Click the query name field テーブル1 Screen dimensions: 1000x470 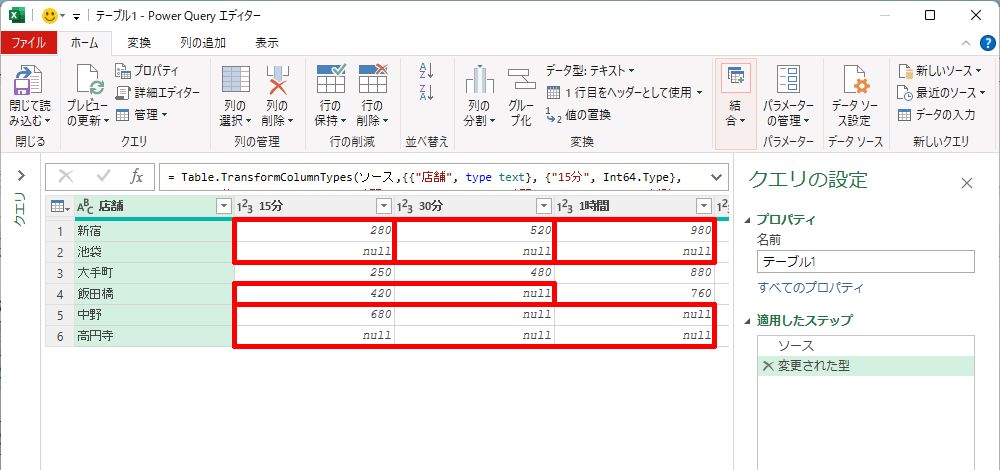[x=865, y=261]
